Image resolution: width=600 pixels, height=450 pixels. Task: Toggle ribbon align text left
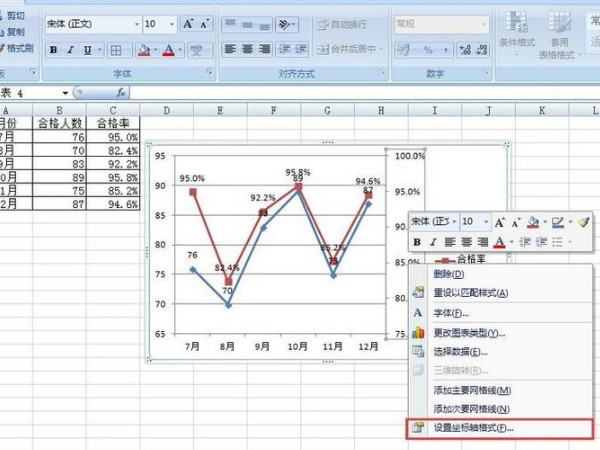tap(230, 49)
